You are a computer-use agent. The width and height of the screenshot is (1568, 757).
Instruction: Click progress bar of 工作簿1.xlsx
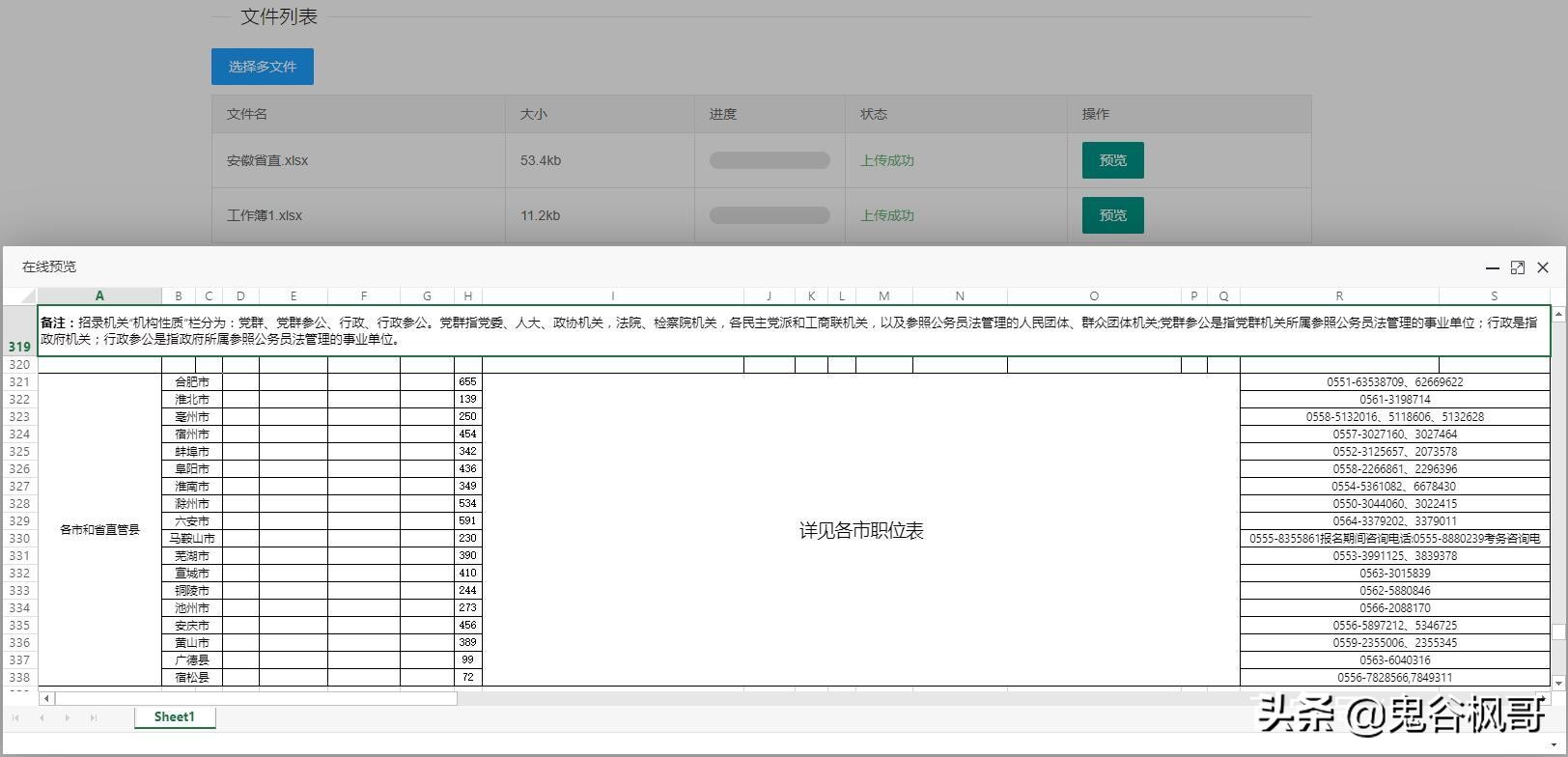770,215
